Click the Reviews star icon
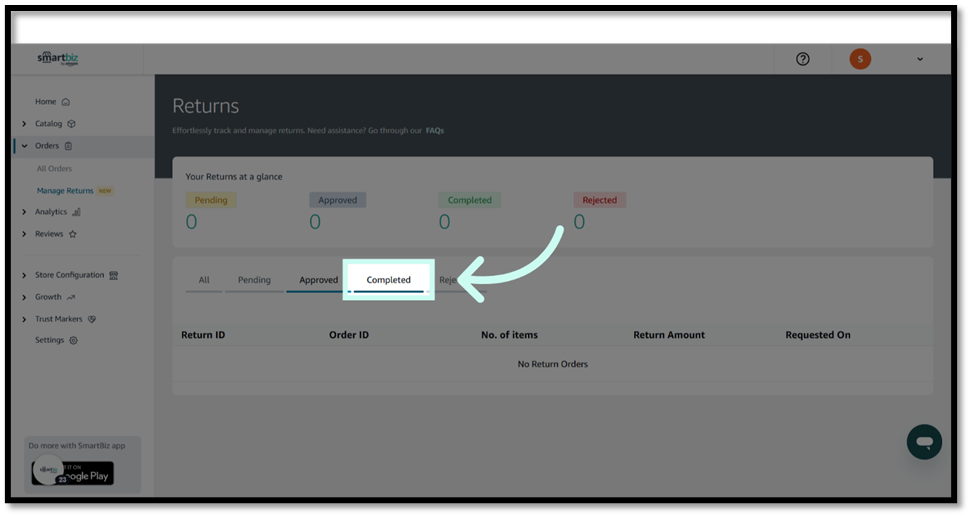Viewport: 970px width, 516px height. pyautogui.click(x=73, y=234)
